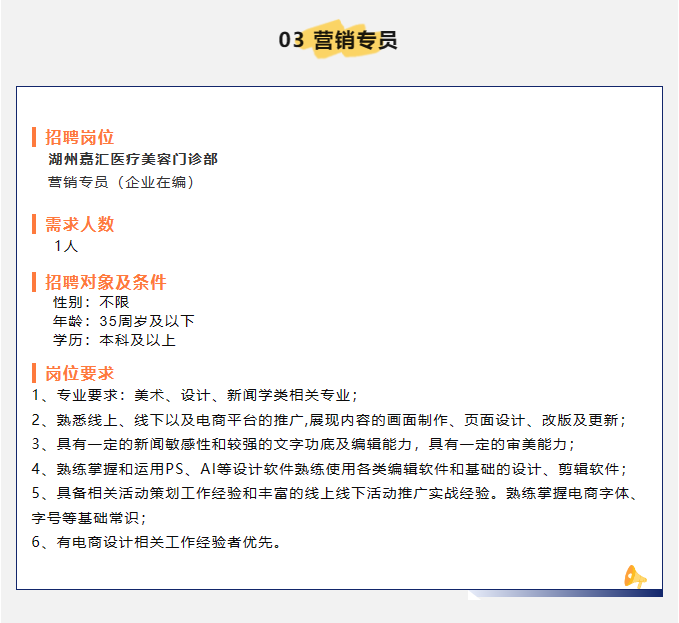Viewport: 679px width, 623px height.
Task: Click the section title '招聘岗位'
Action: click(x=79, y=137)
